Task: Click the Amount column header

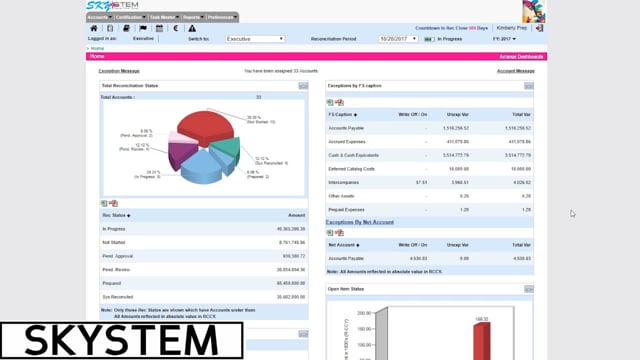Action: [296, 215]
